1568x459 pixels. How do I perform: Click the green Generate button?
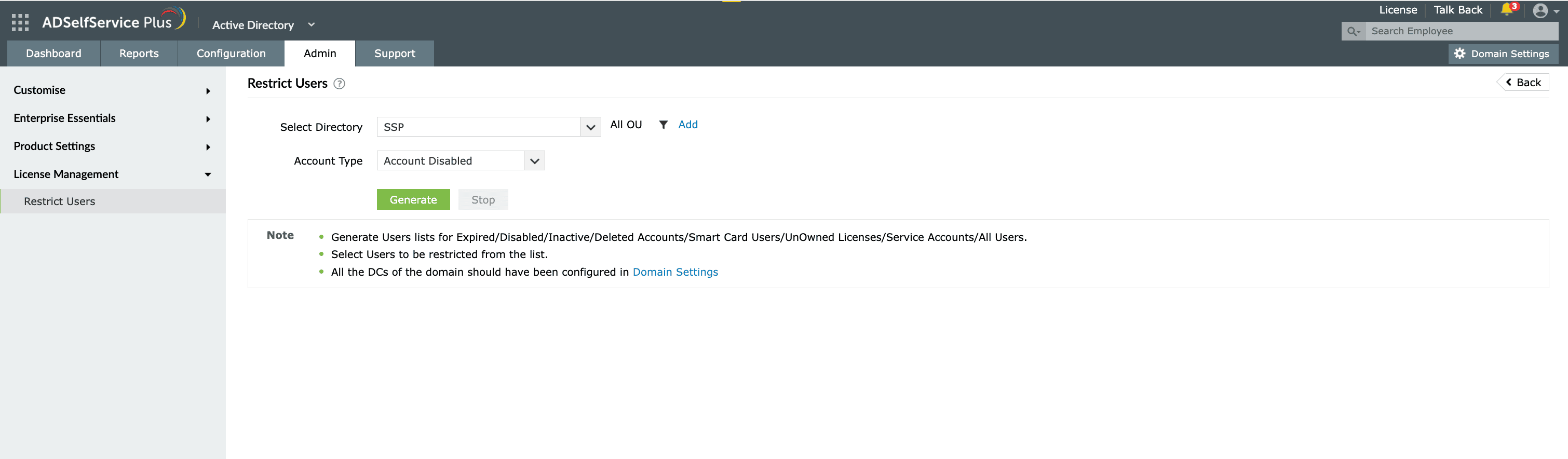413,200
